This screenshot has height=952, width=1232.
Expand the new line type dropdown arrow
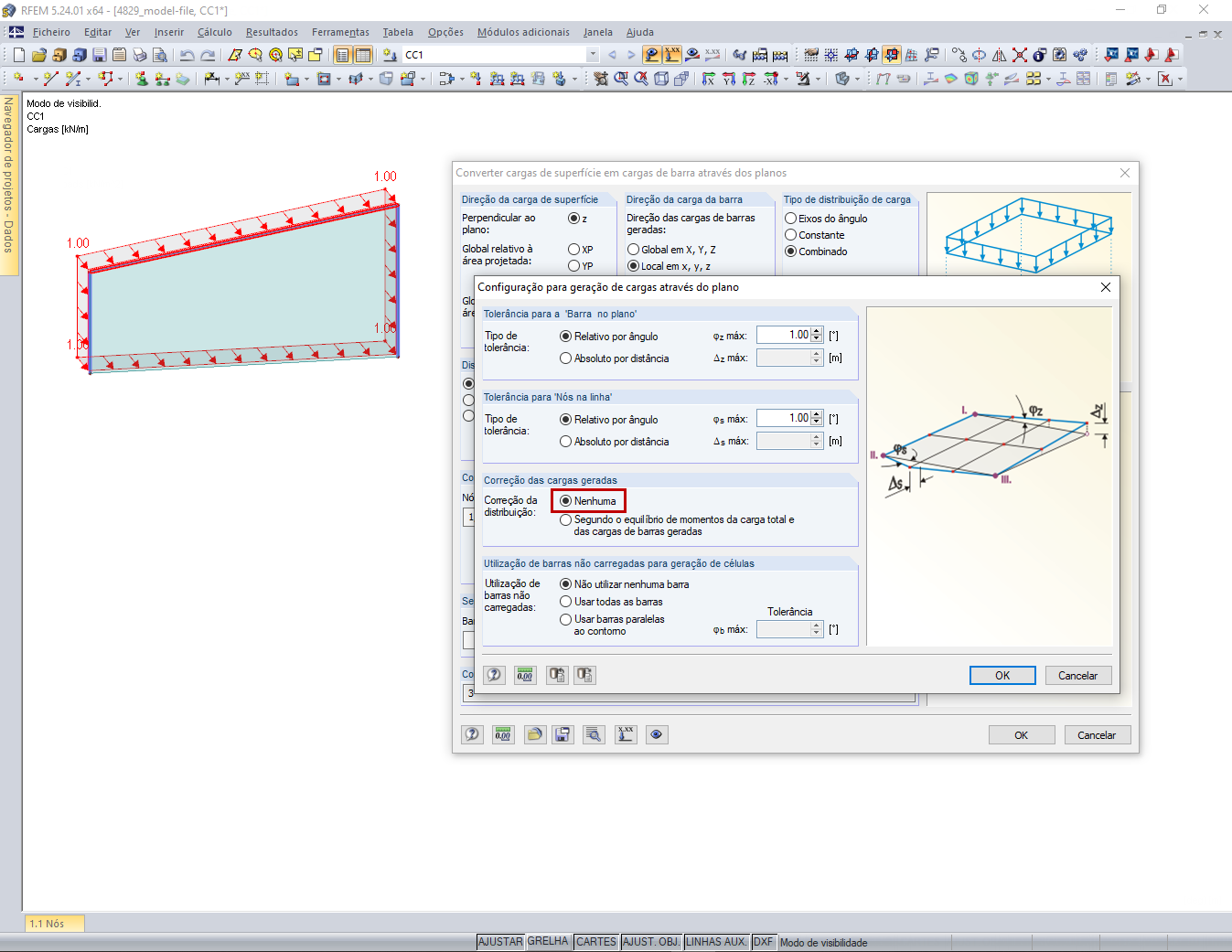click(89, 80)
